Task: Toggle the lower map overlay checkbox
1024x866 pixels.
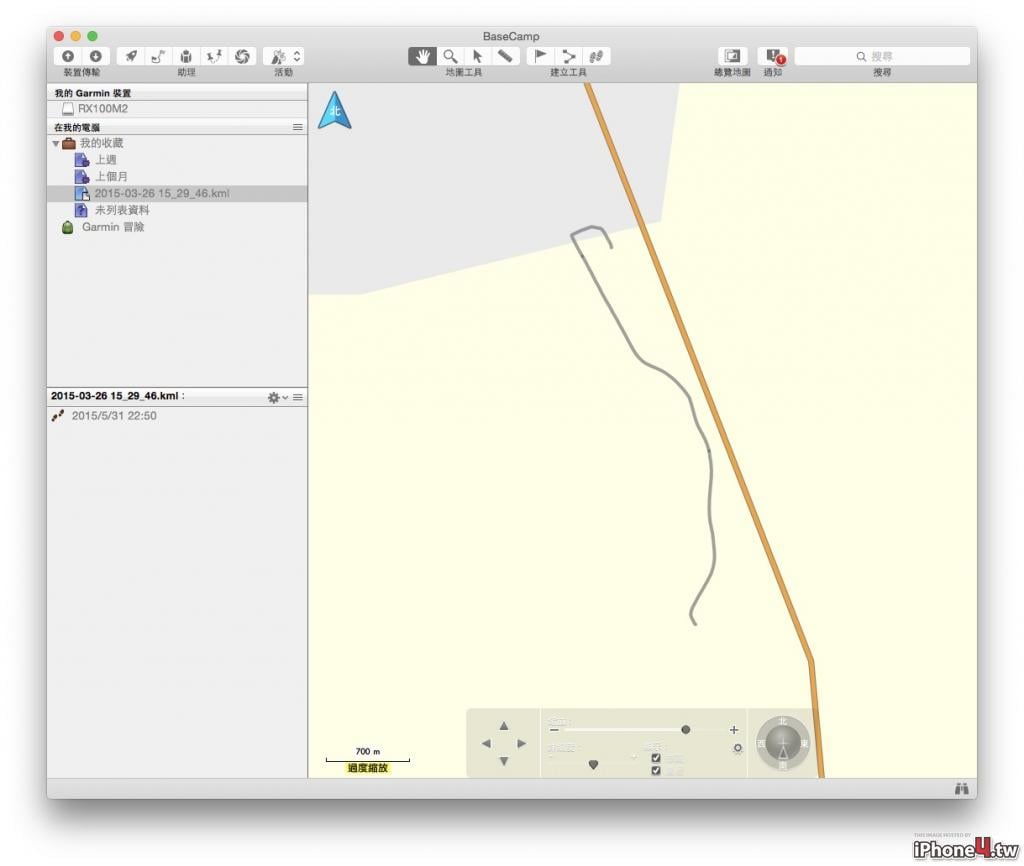Action: click(656, 771)
